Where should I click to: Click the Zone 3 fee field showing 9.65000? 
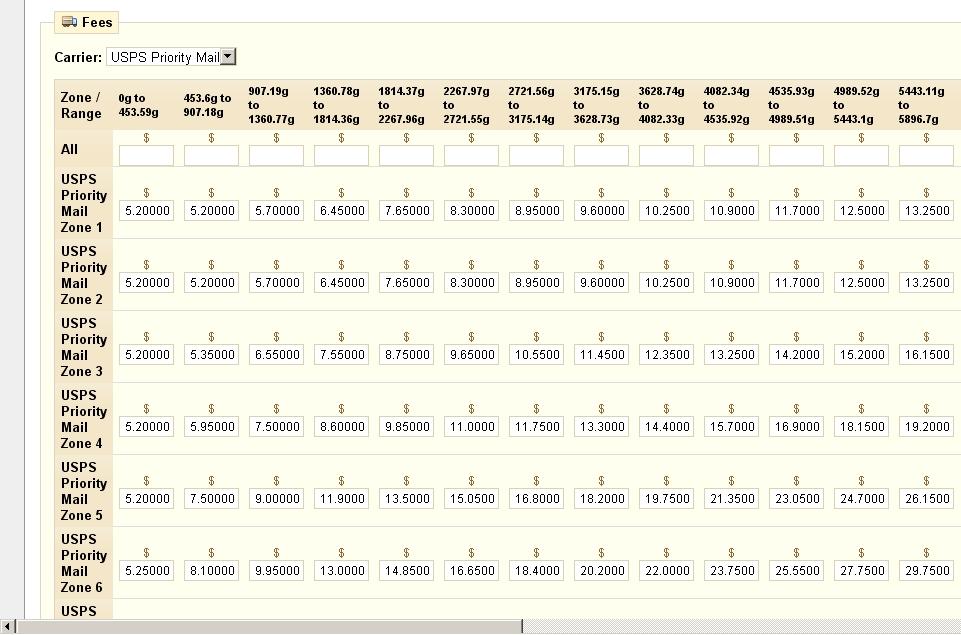pos(471,355)
